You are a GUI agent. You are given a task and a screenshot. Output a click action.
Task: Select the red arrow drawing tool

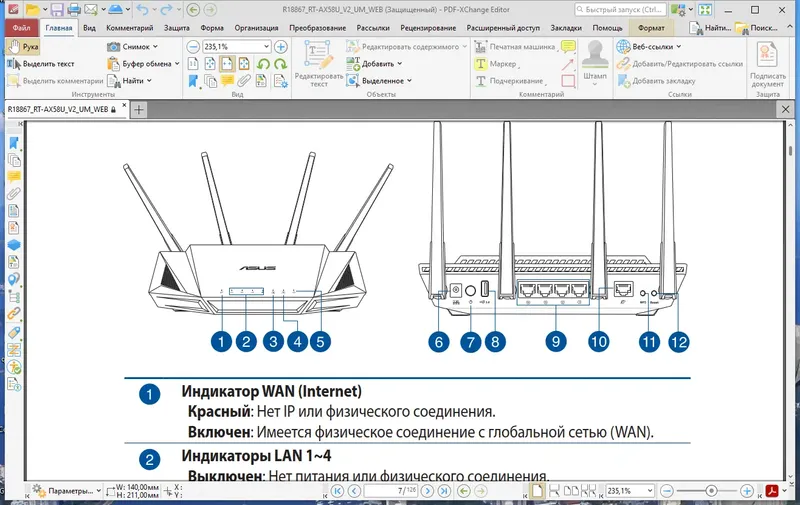click(x=568, y=64)
